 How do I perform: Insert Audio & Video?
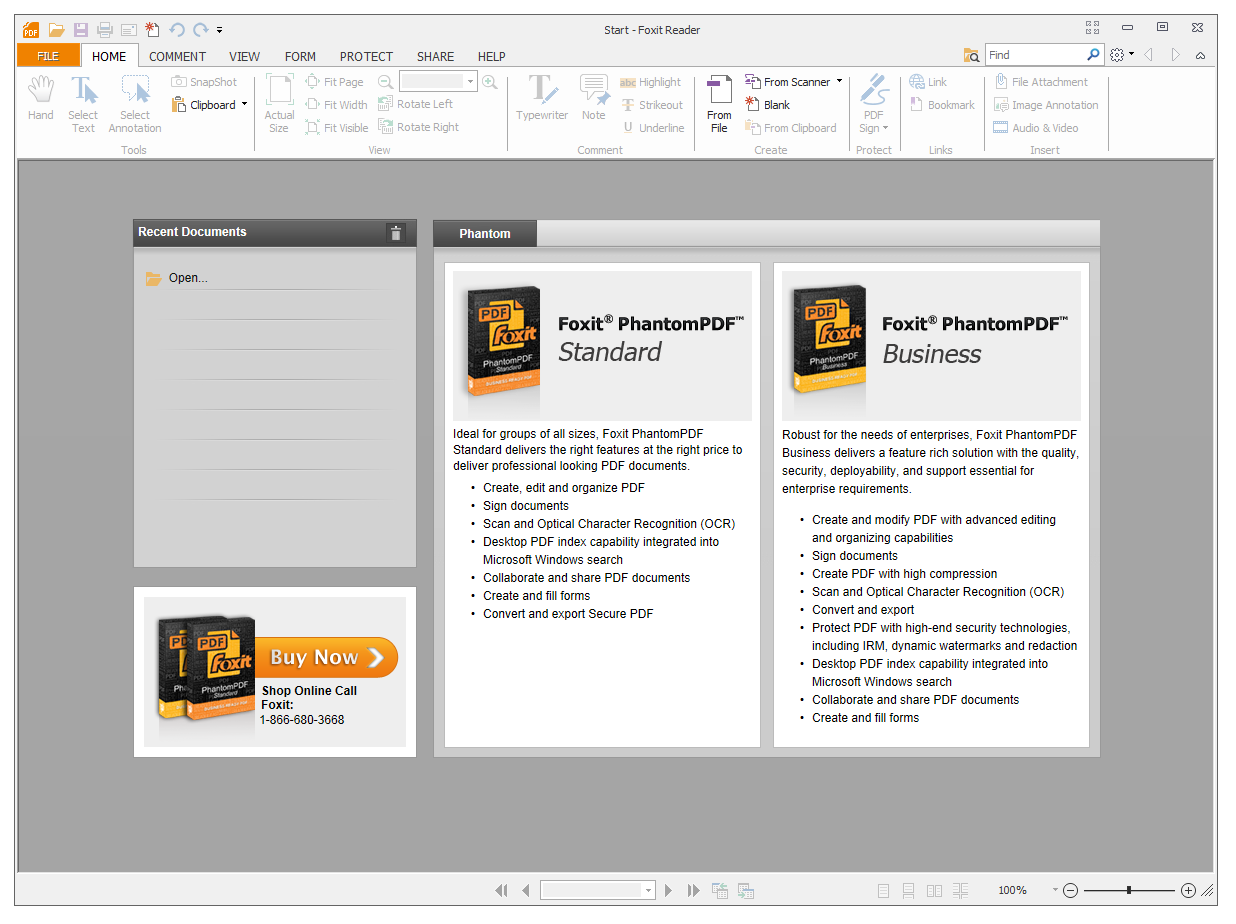point(1036,128)
